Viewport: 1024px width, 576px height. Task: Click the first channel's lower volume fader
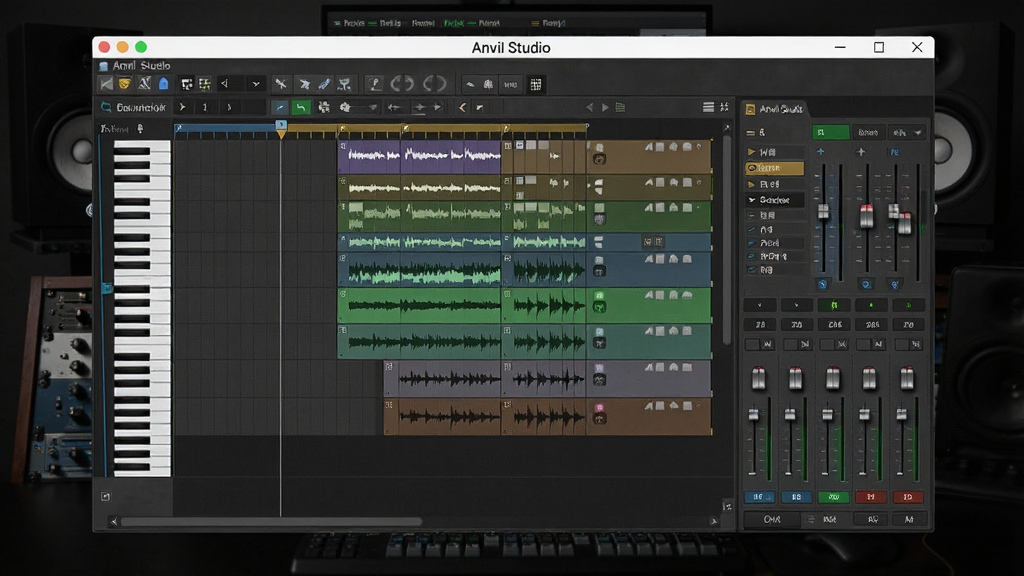pos(754,415)
